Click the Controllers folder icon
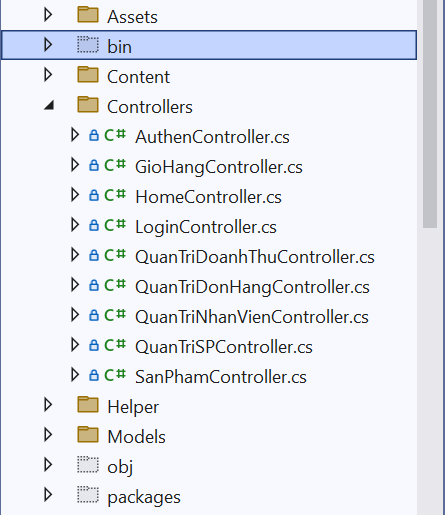445x515 pixels. pyautogui.click(x=88, y=105)
